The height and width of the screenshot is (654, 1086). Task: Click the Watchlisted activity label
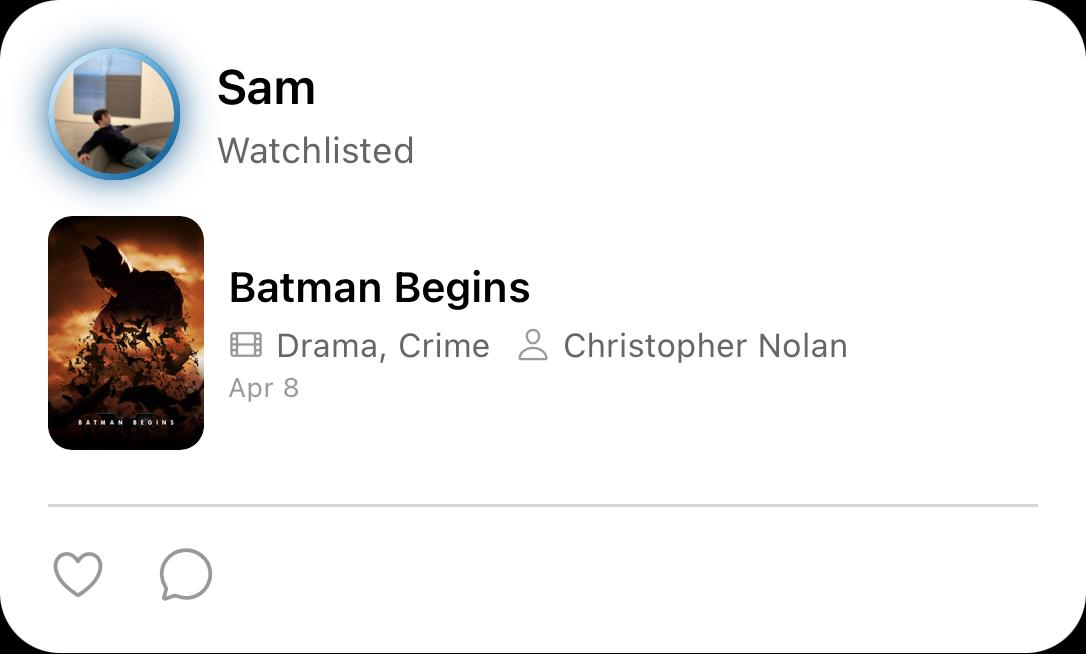pyautogui.click(x=315, y=151)
